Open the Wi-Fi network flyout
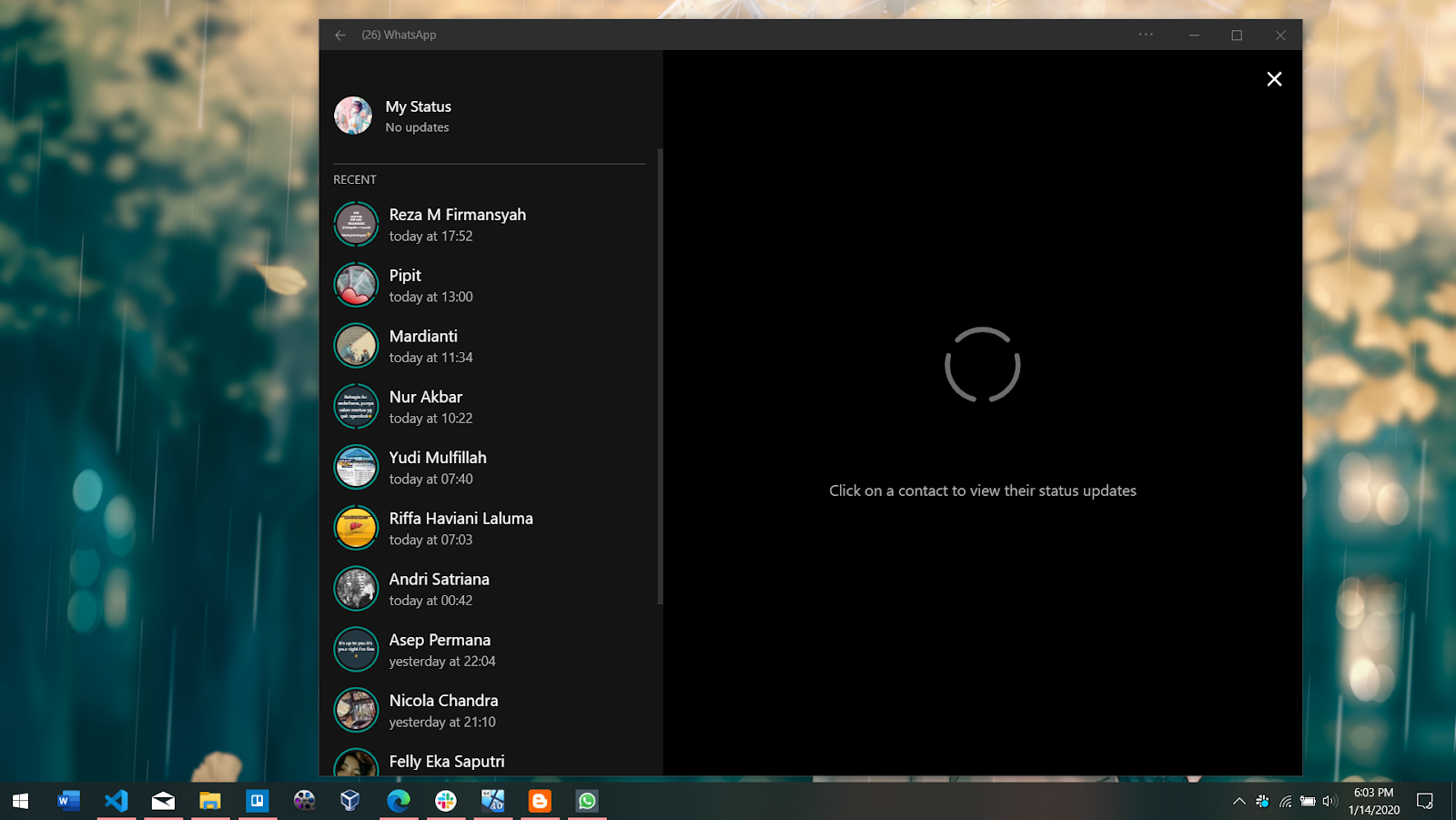The image size is (1456, 820). click(1285, 802)
